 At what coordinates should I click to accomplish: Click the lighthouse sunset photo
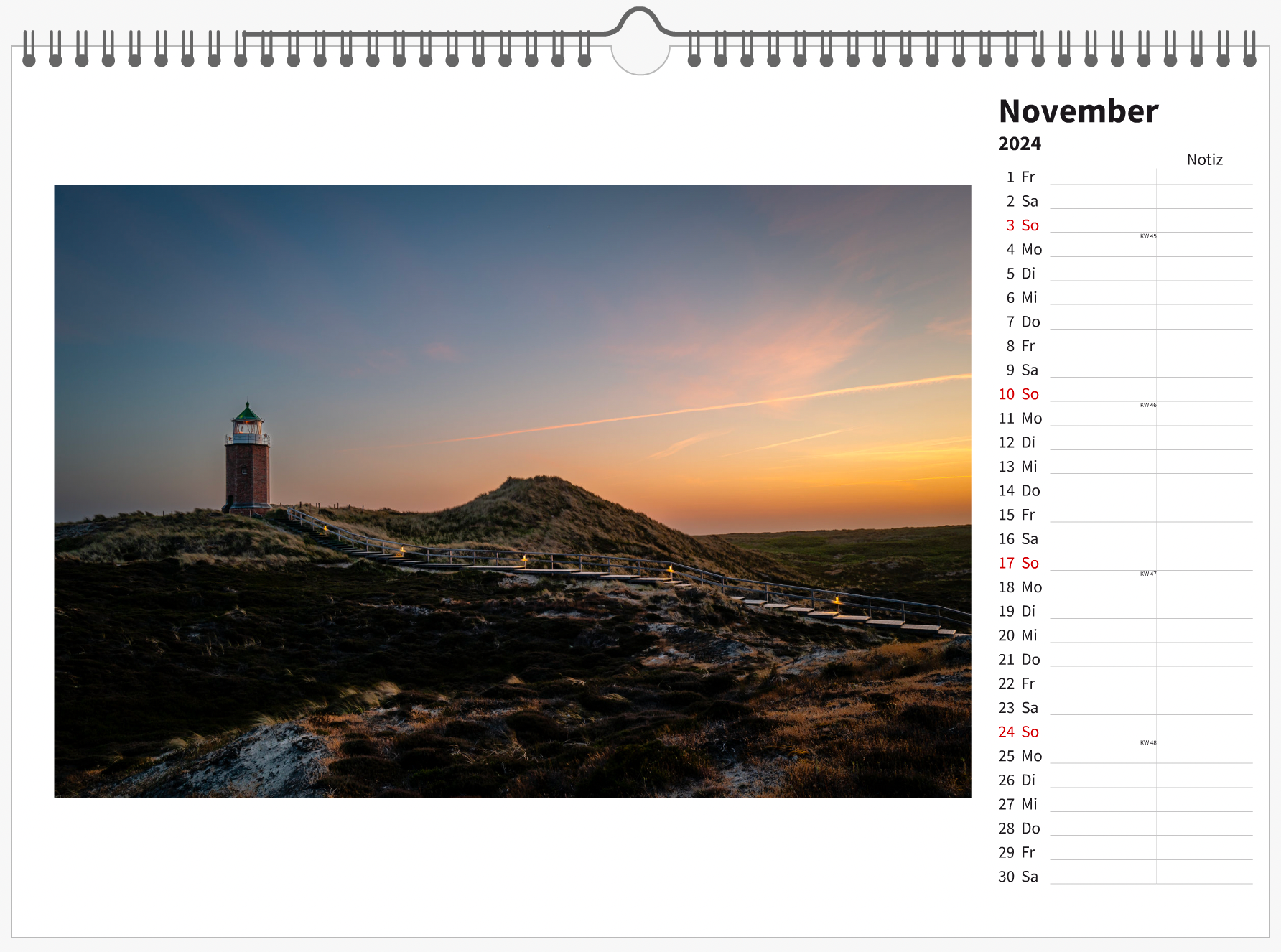tap(513, 492)
